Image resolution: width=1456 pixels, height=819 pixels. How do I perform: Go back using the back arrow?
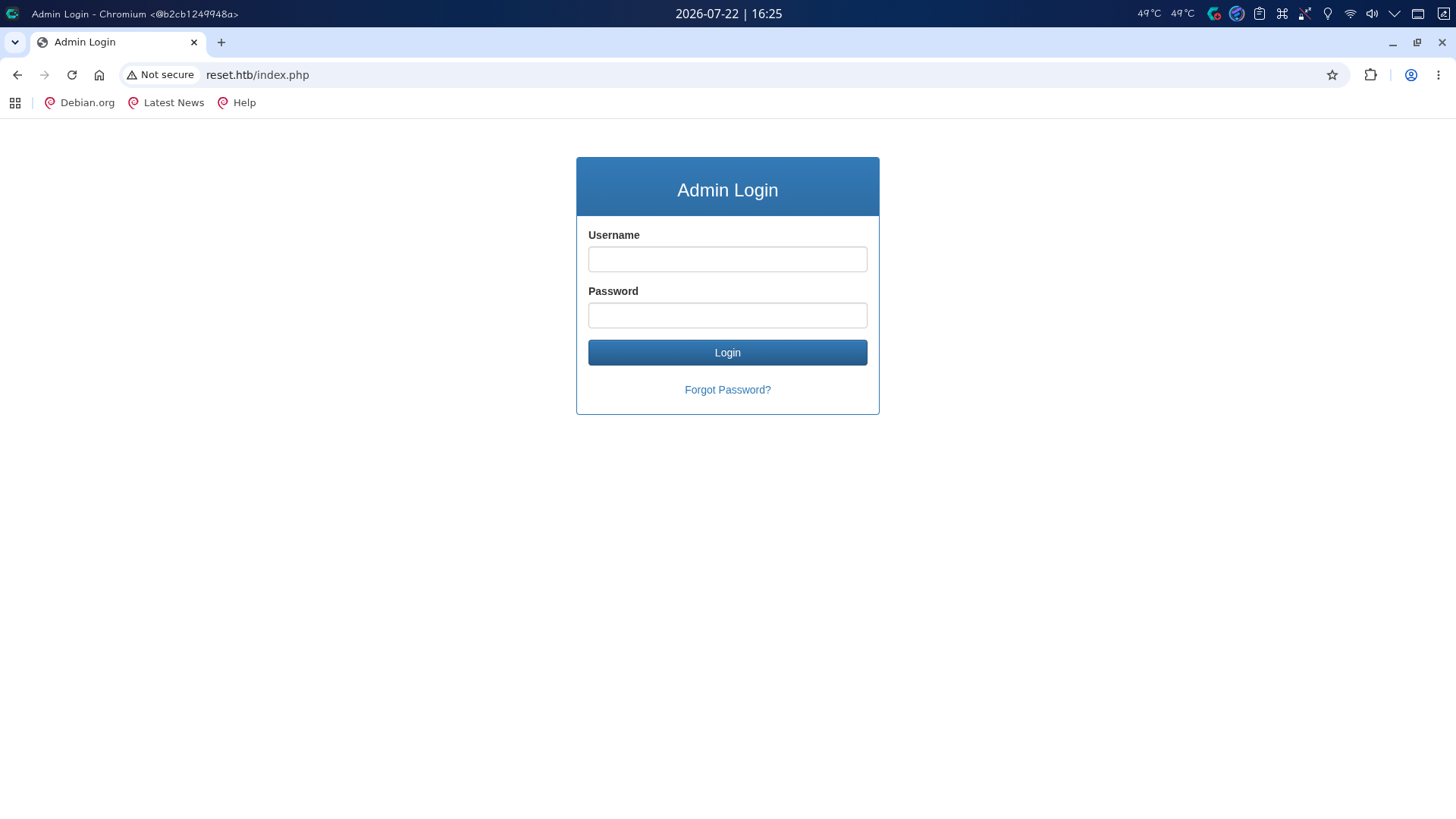click(x=17, y=75)
